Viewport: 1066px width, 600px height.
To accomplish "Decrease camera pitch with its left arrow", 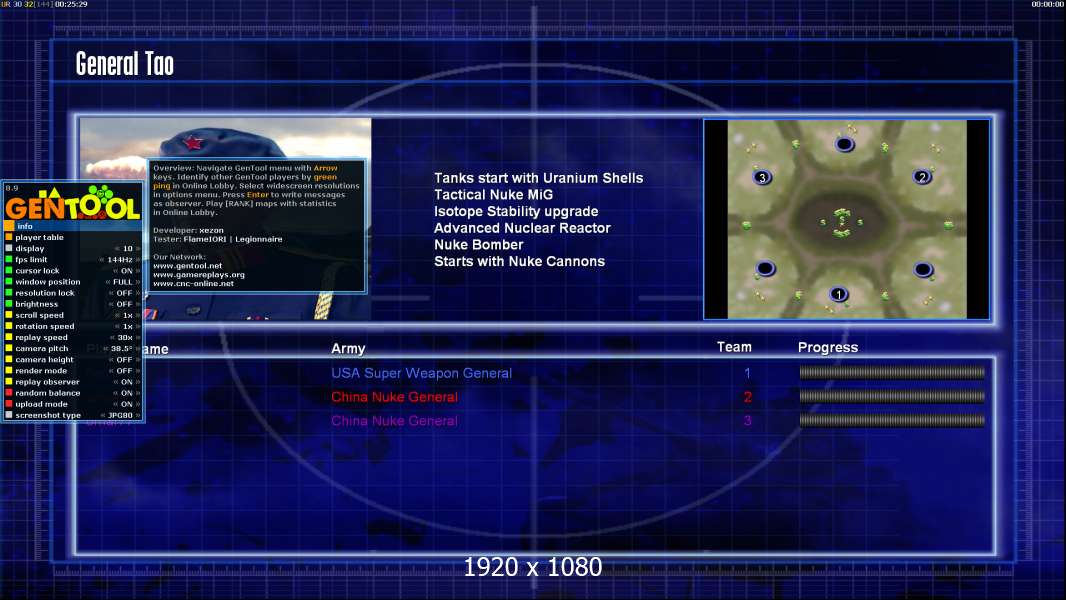I will (105, 349).
